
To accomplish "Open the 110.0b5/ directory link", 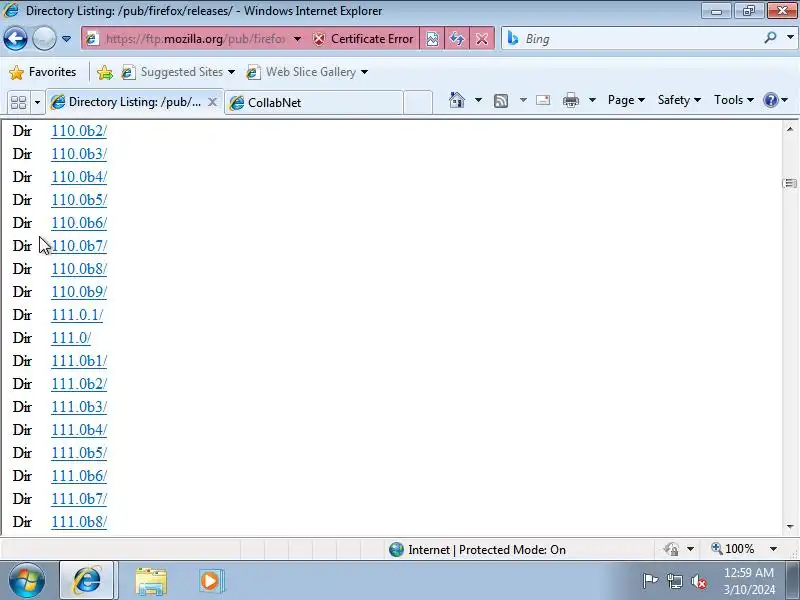I will (79, 200).
